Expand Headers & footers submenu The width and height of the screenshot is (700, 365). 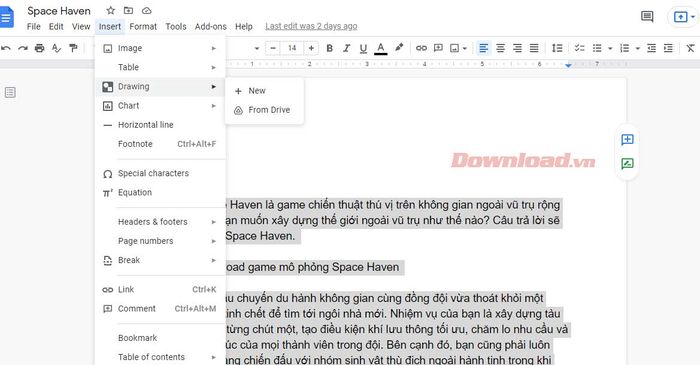(x=160, y=222)
